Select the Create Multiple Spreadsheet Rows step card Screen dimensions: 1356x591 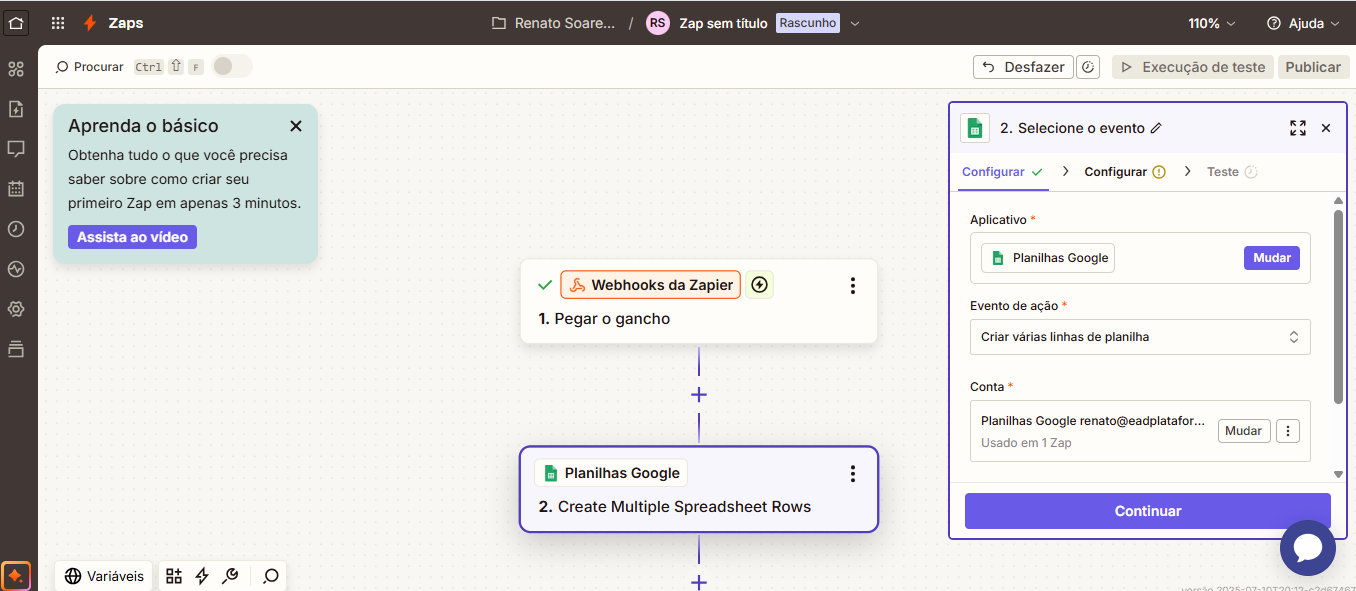click(699, 489)
